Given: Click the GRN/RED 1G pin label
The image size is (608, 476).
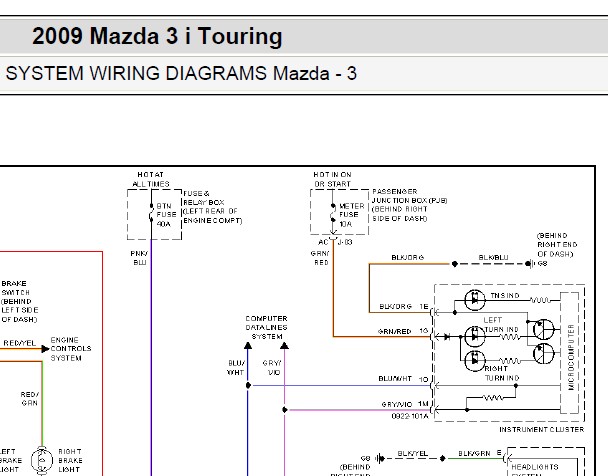Looking at the screenshot, I should click(403, 331).
